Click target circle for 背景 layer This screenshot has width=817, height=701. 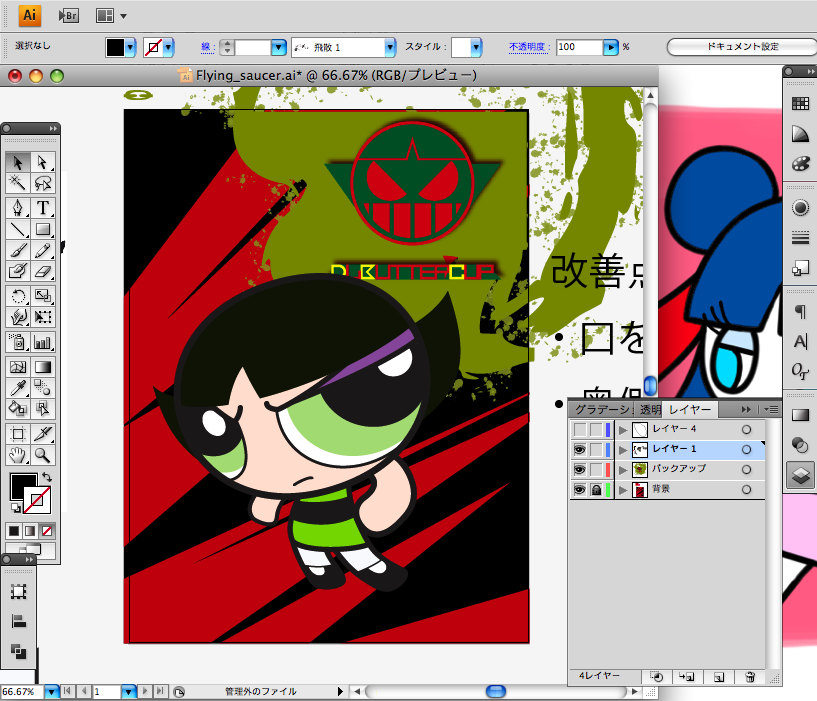click(746, 489)
